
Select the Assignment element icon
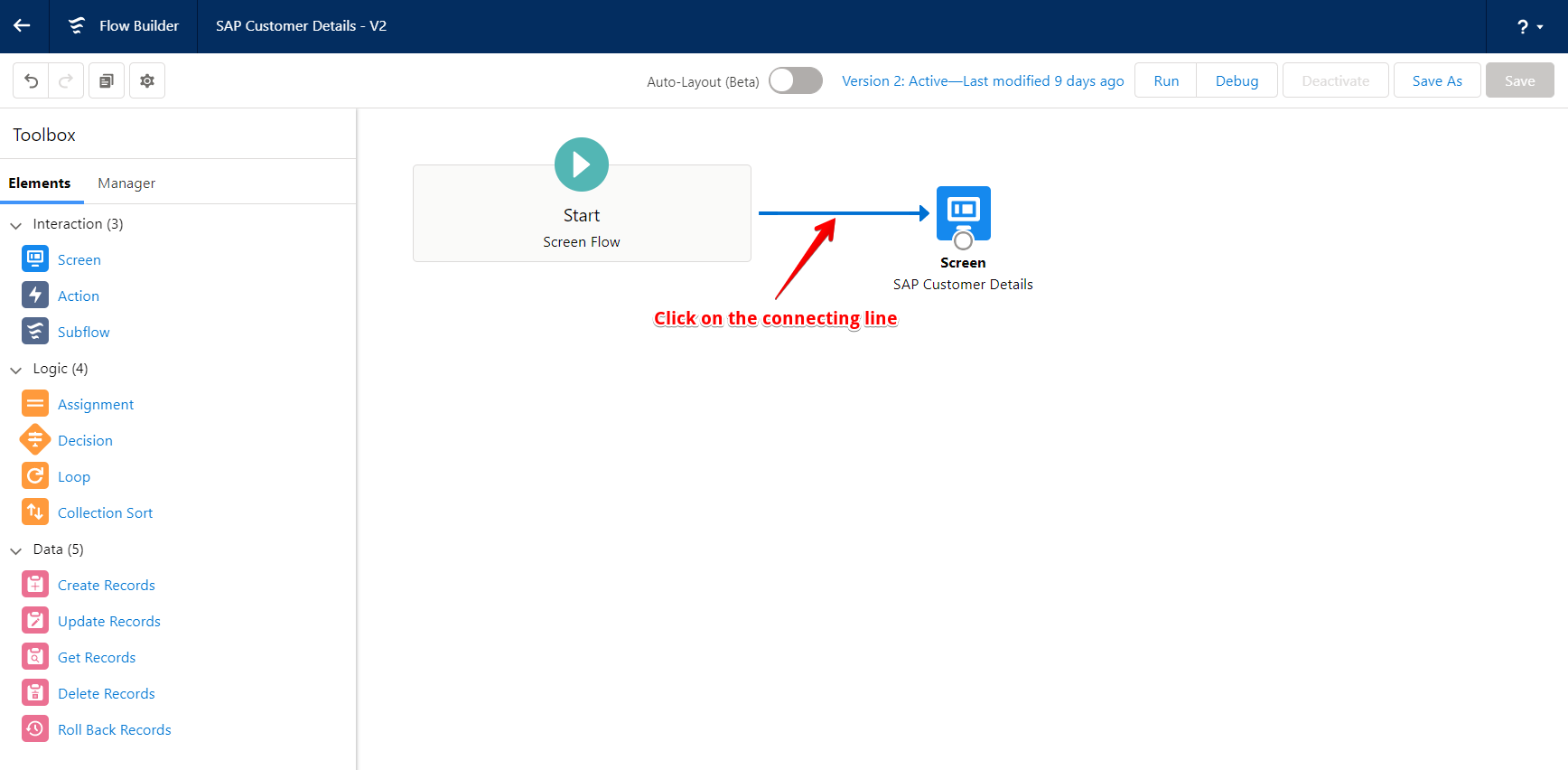(x=35, y=404)
